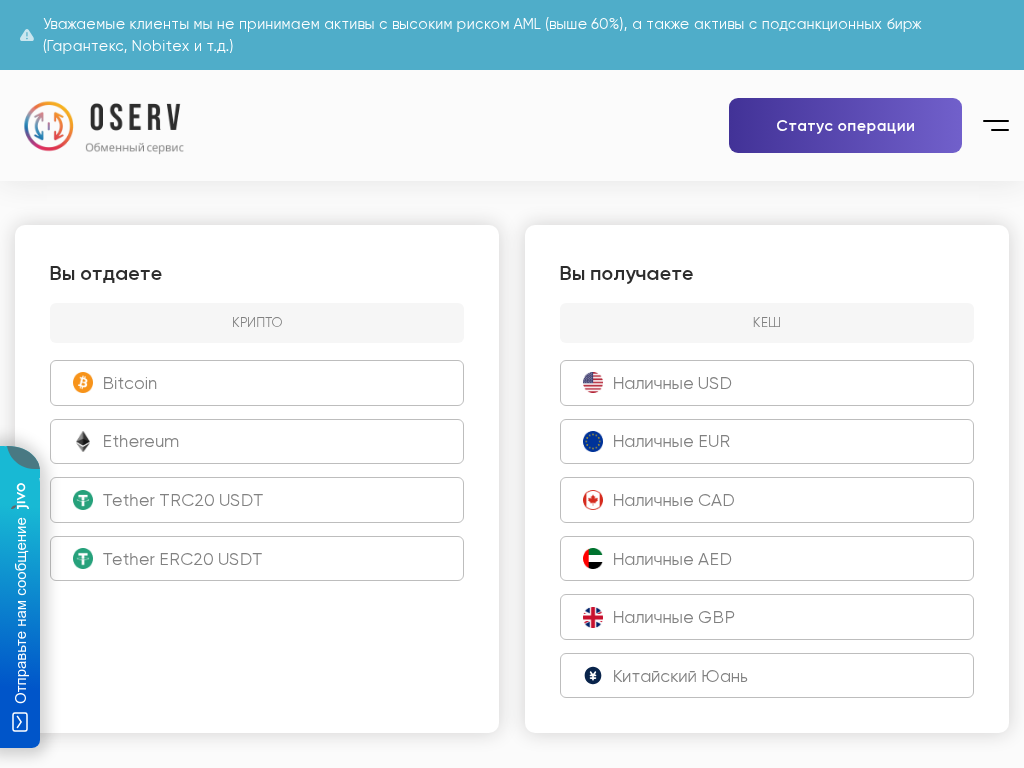This screenshot has width=1024, height=768.
Task: Open the Jivo chat message widget
Action: pyautogui.click(x=20, y=597)
